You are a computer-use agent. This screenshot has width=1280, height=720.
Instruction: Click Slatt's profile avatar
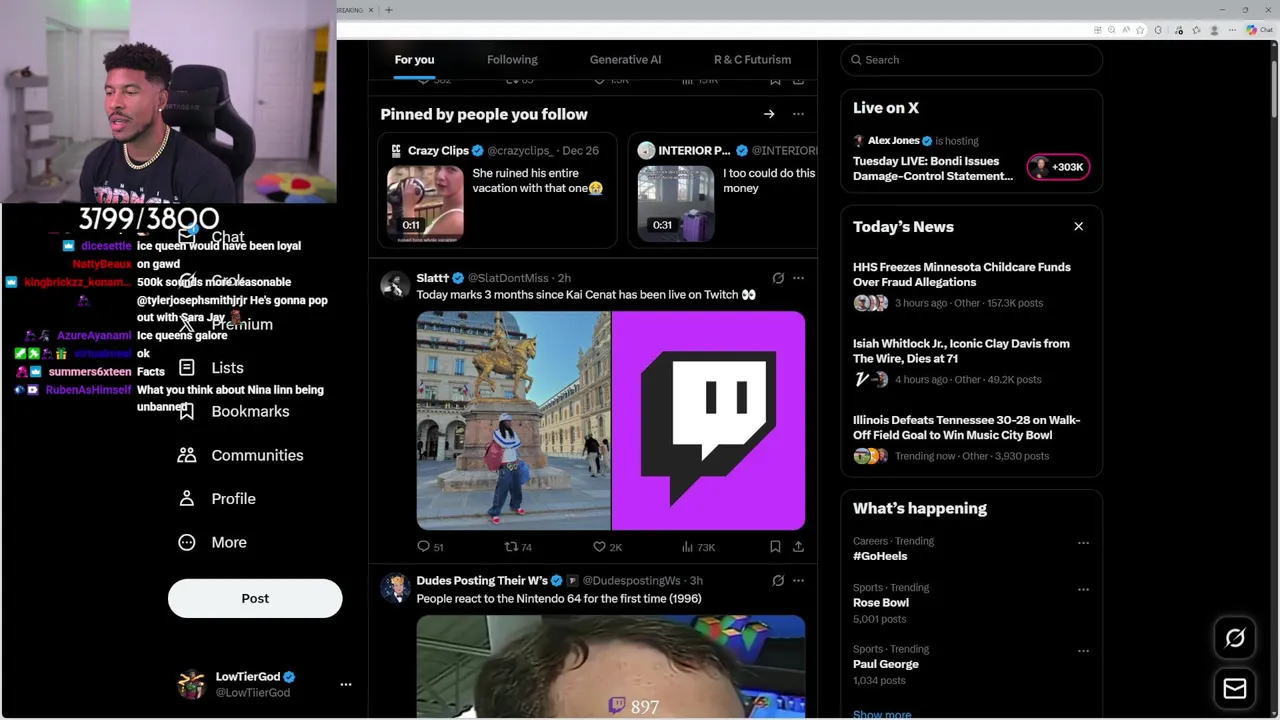pos(395,285)
